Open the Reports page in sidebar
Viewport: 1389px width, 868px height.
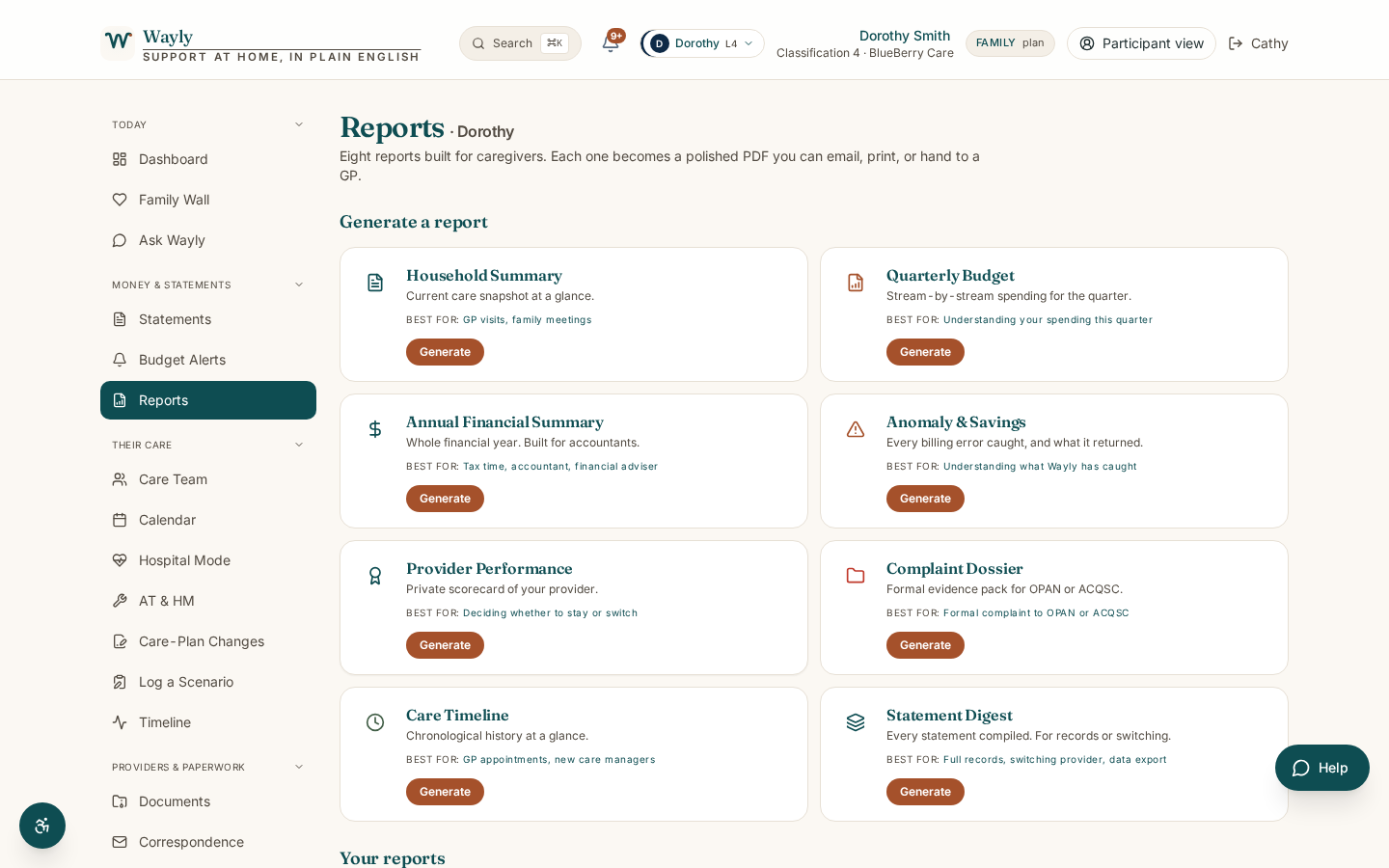tap(208, 400)
